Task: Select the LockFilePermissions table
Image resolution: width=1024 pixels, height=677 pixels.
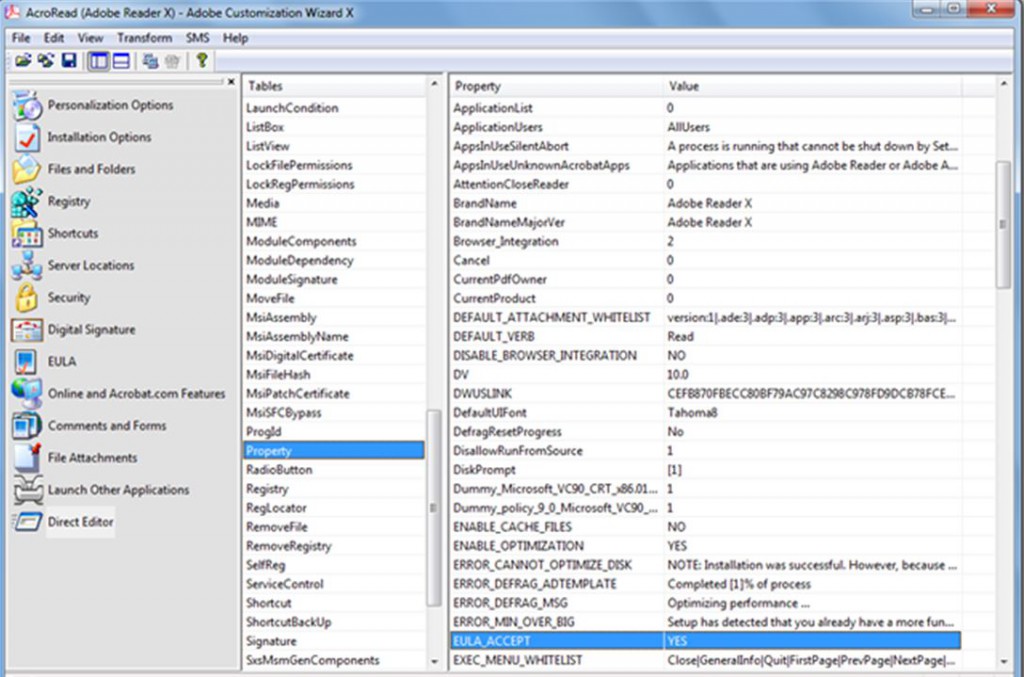Action: [334, 165]
